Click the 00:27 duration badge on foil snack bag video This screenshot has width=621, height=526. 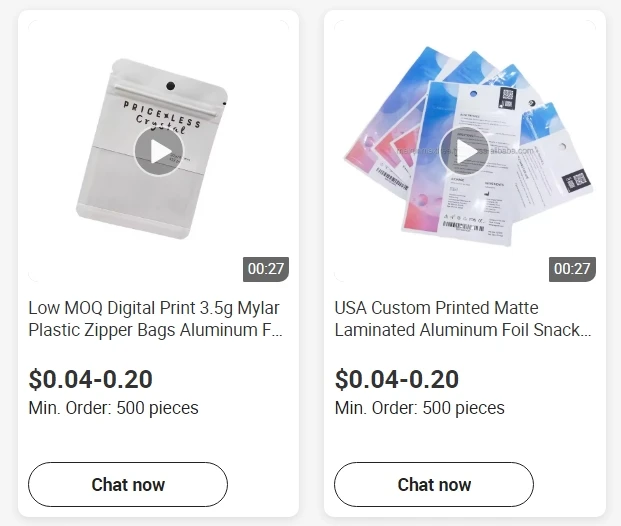(572, 268)
